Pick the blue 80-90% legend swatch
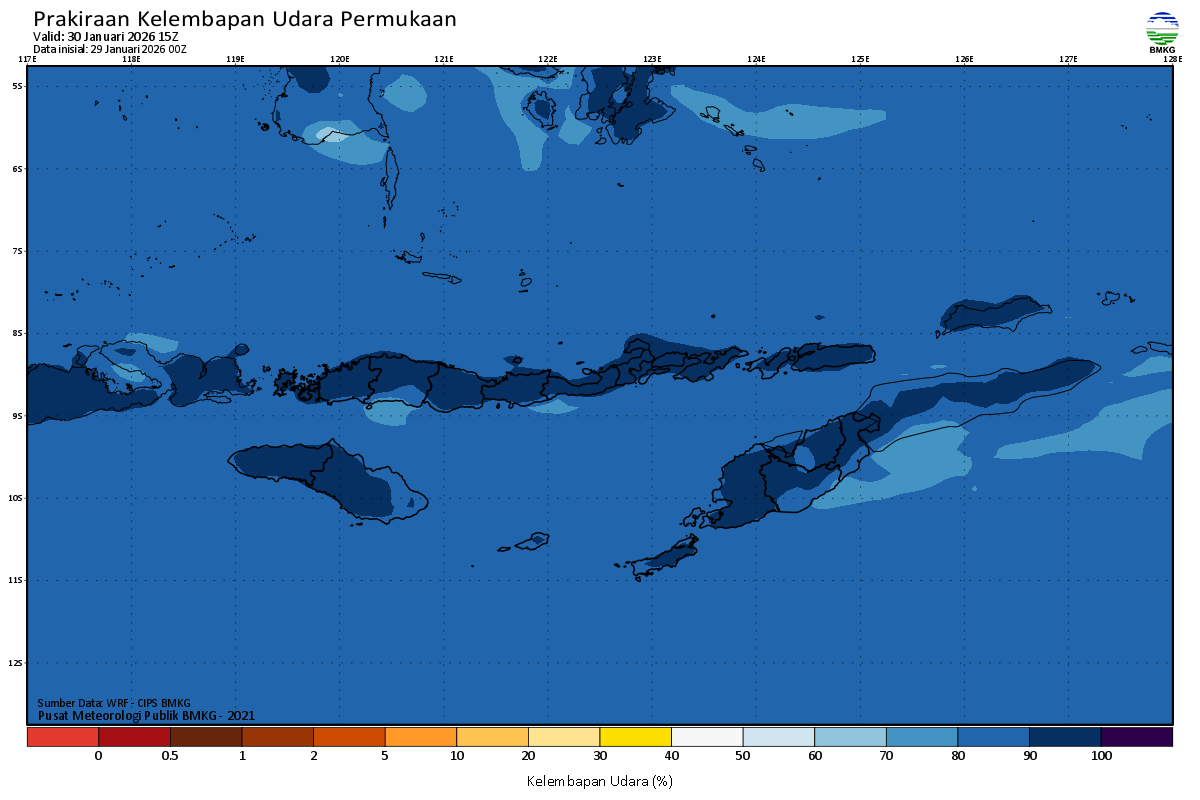This screenshot has height=800, width=1200. pyautogui.click(x=993, y=737)
